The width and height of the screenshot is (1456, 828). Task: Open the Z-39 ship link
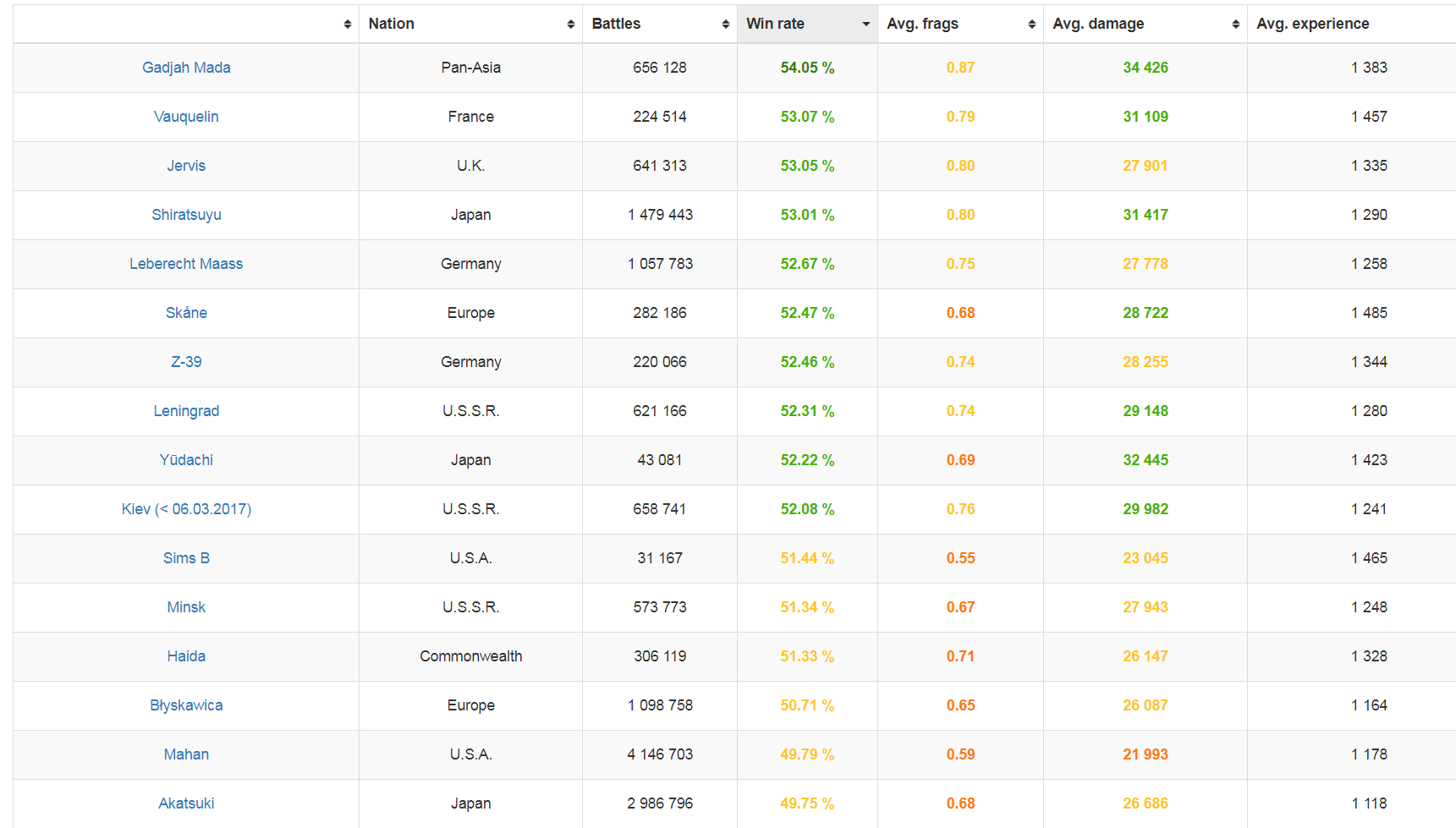coord(186,362)
